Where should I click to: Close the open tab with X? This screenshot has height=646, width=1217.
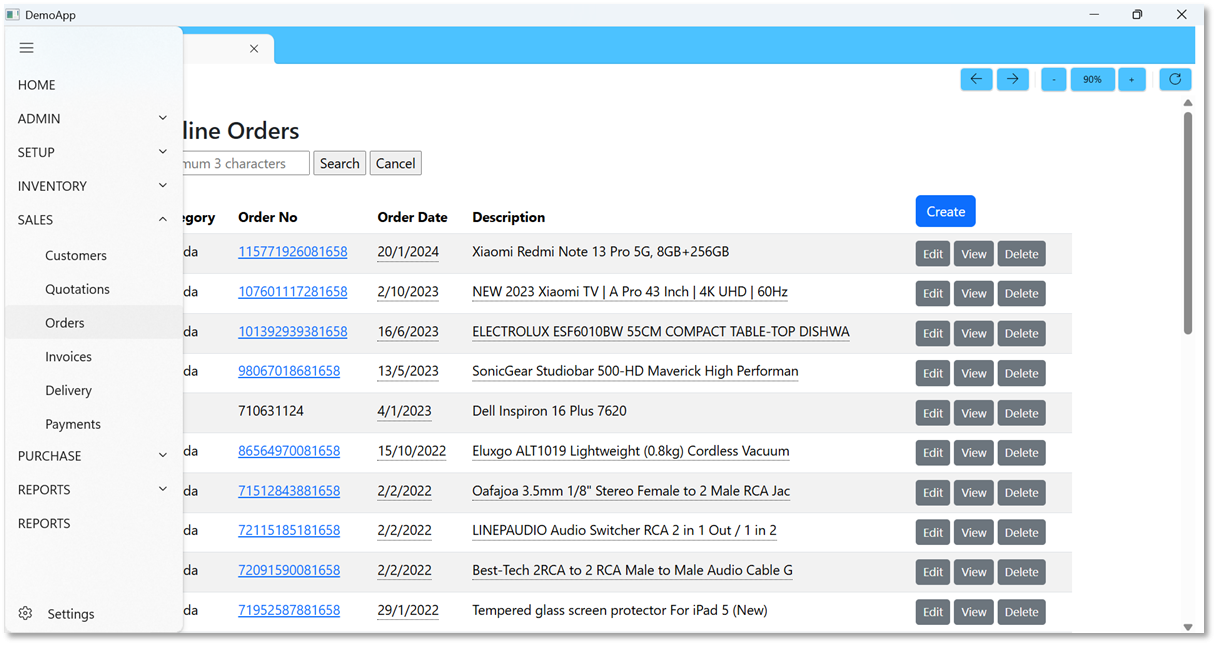click(x=254, y=49)
